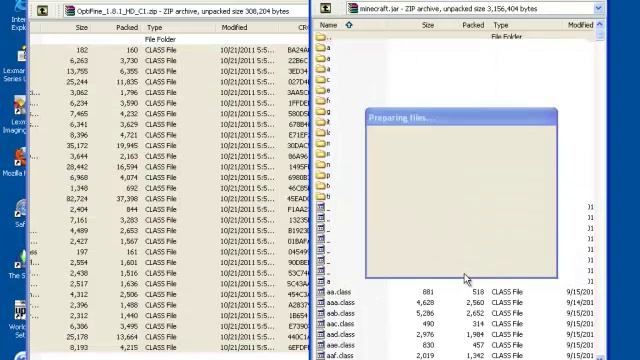
Task: Click size value 2,019 for aaf.class
Action: pyautogui.click(x=425, y=356)
